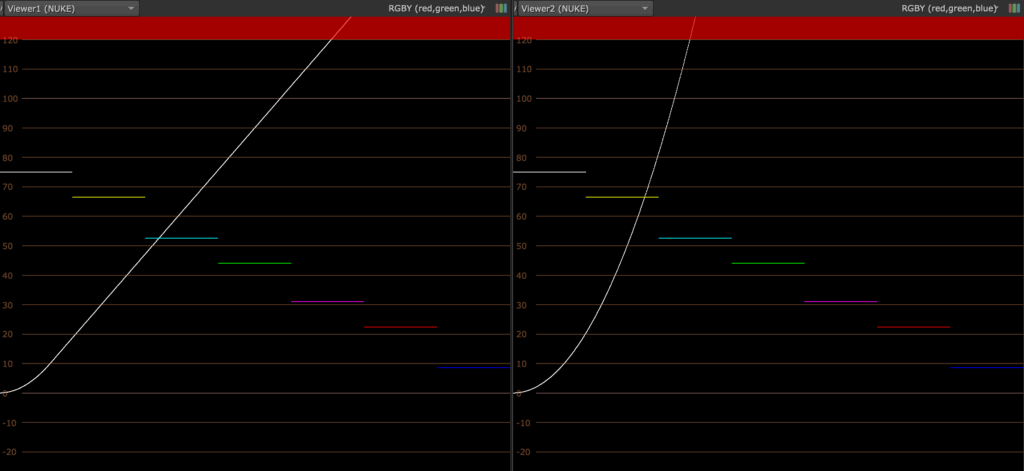
Task: Click the green trace segment in Viewer2 scope
Action: tap(768, 263)
